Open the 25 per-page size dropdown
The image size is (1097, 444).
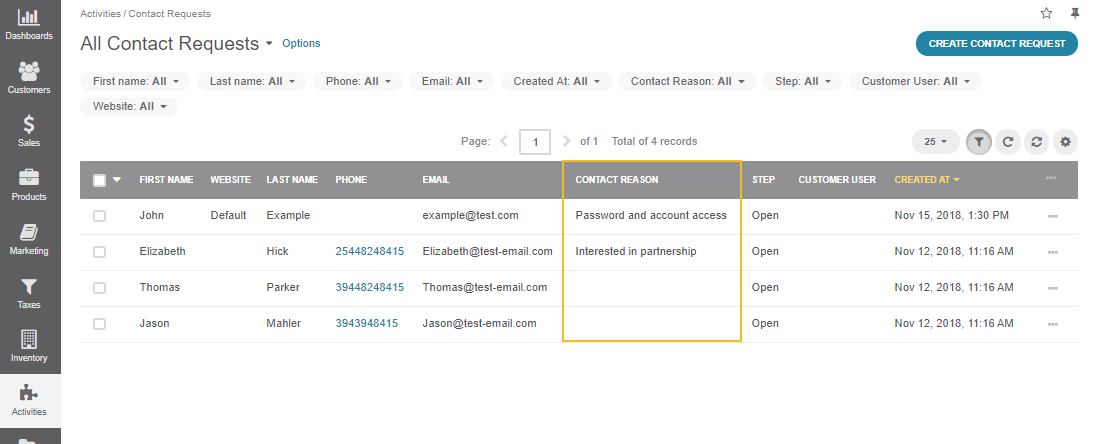(935, 142)
